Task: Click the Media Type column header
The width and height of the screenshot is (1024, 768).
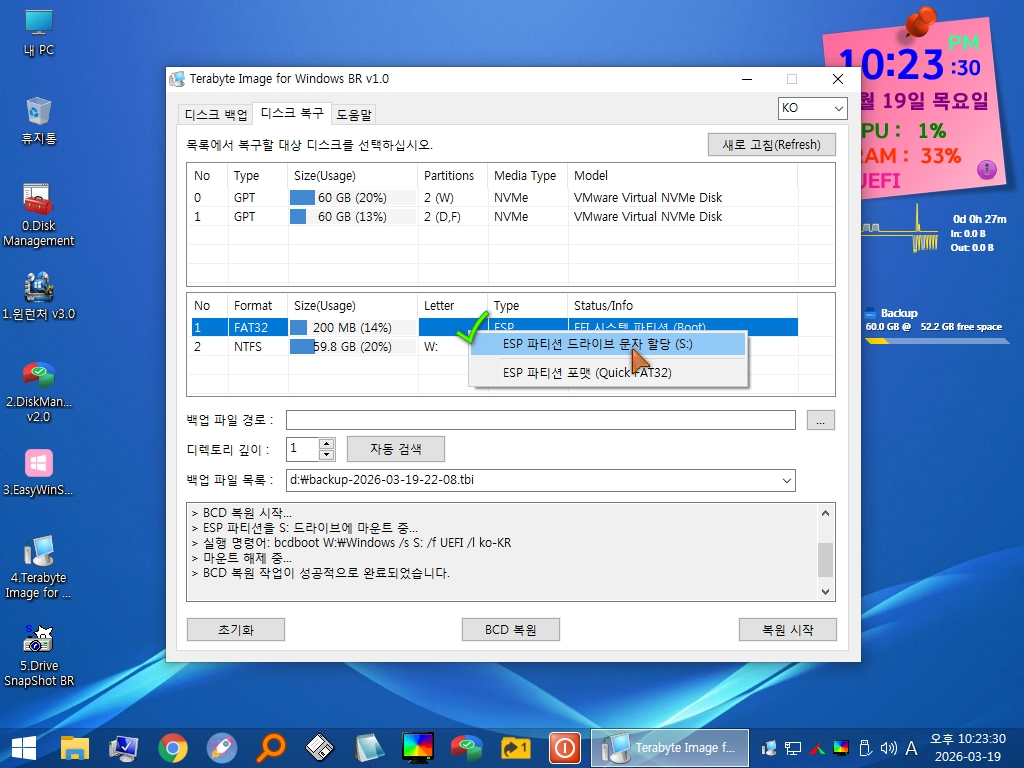Action: coord(528,176)
